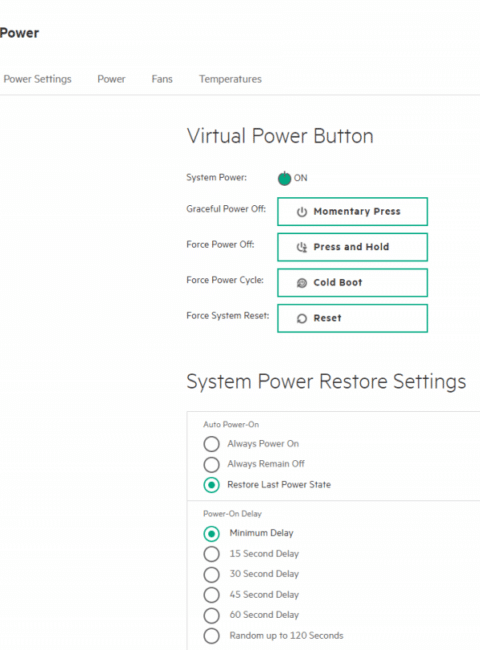Select Minimum Delay radio button
480x650 pixels.
click(211, 534)
